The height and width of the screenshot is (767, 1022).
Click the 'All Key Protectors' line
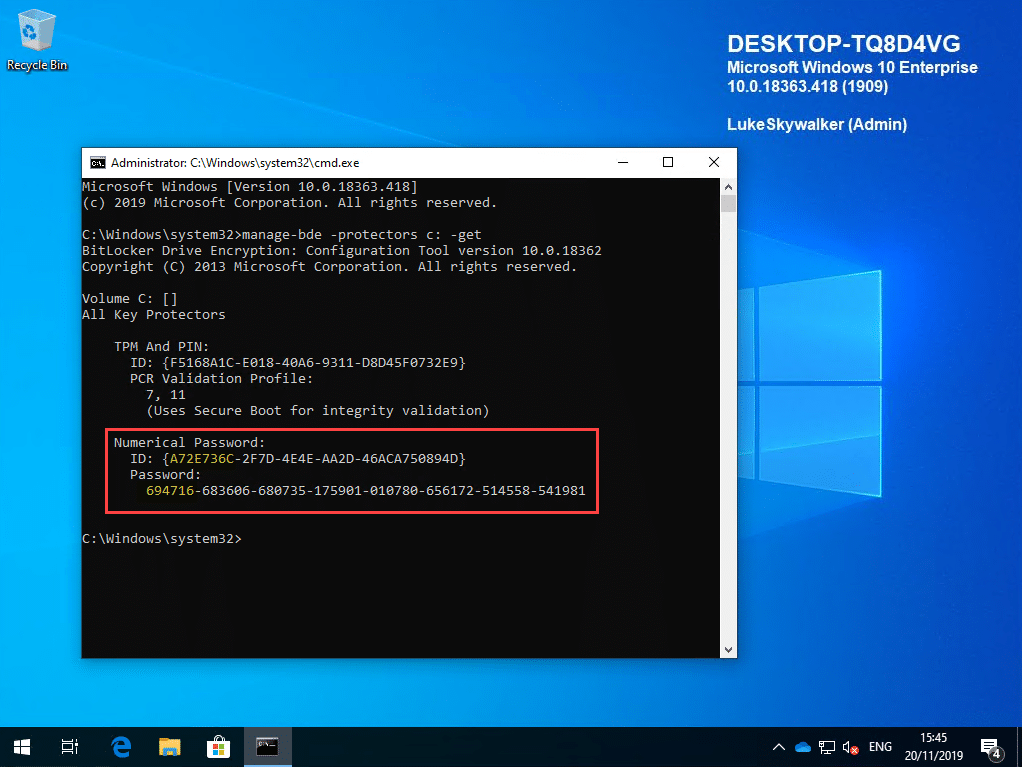(x=154, y=315)
